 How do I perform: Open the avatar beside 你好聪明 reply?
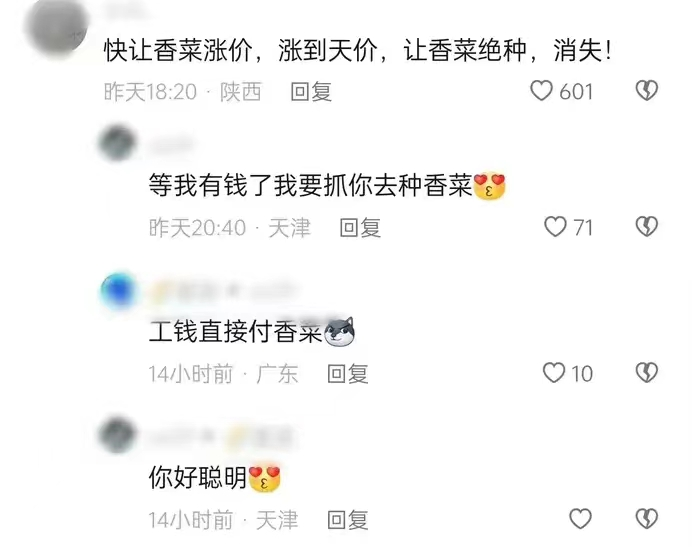coord(117,435)
